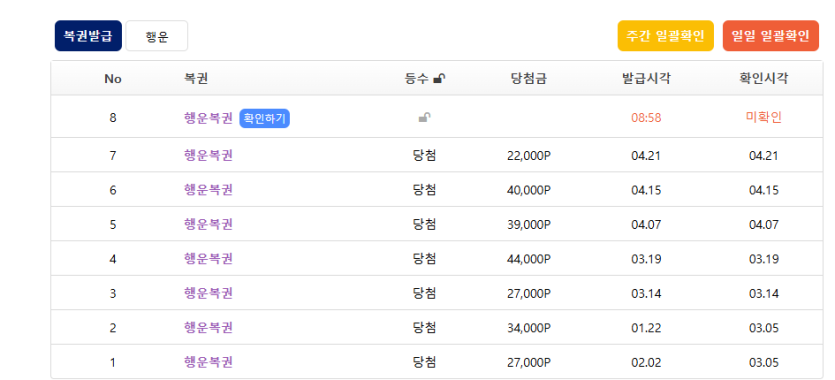Click the 발급시각 column header
This screenshot has width=835, height=380.
[646, 79]
